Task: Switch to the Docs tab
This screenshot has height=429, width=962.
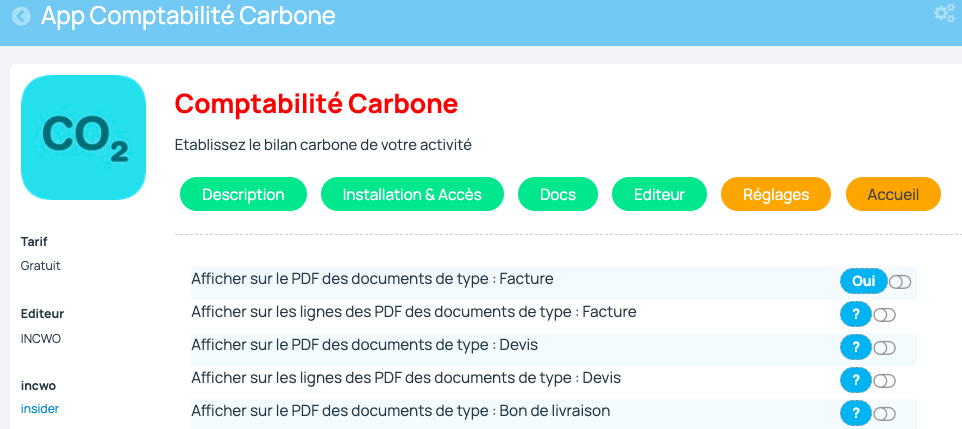Action: pyautogui.click(x=558, y=195)
